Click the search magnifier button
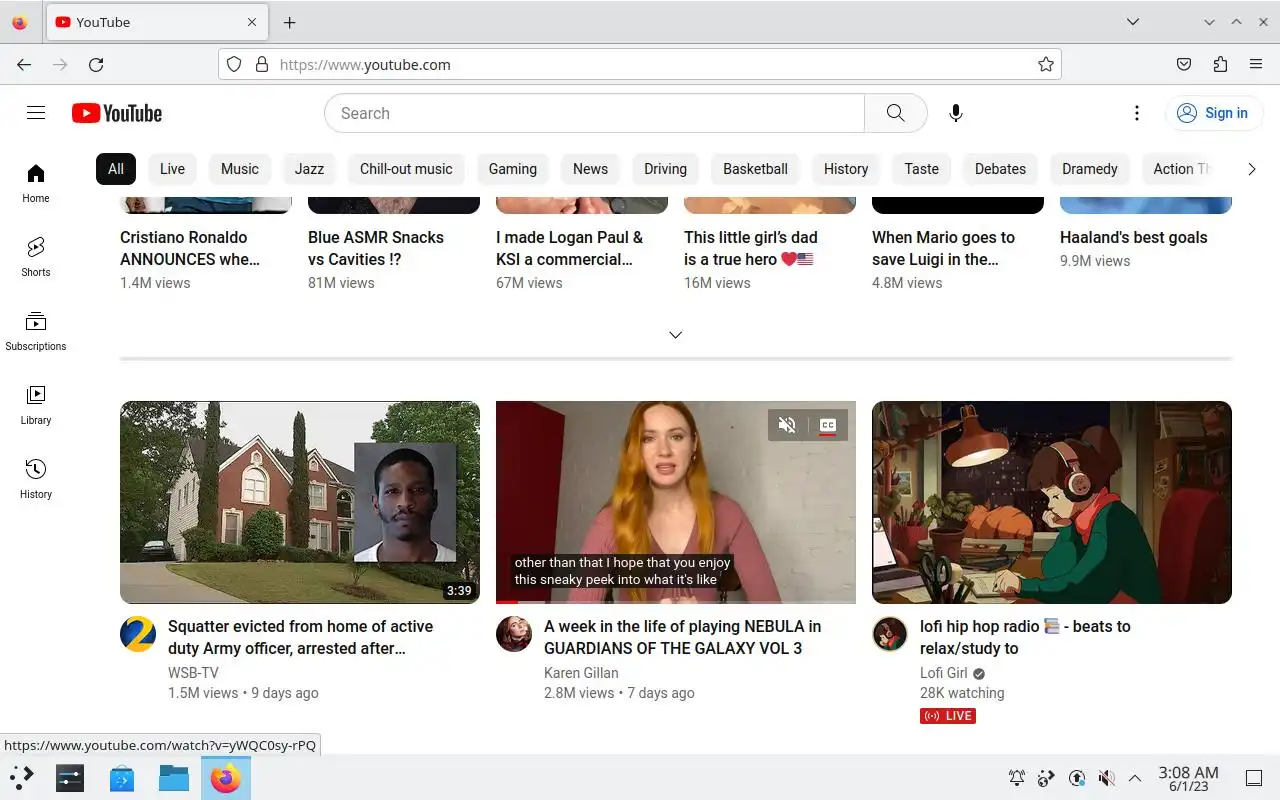This screenshot has width=1280, height=800. [895, 113]
